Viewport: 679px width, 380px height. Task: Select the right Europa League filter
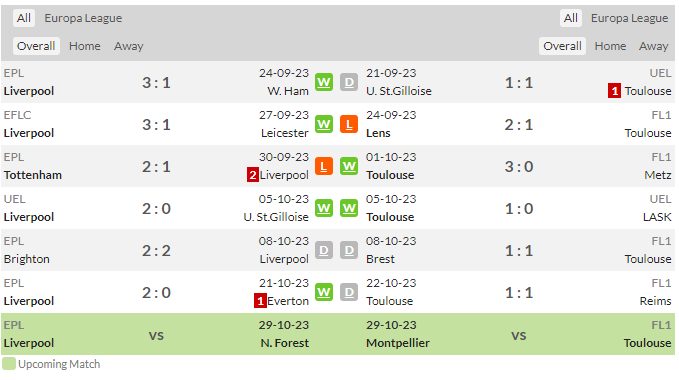tap(629, 18)
